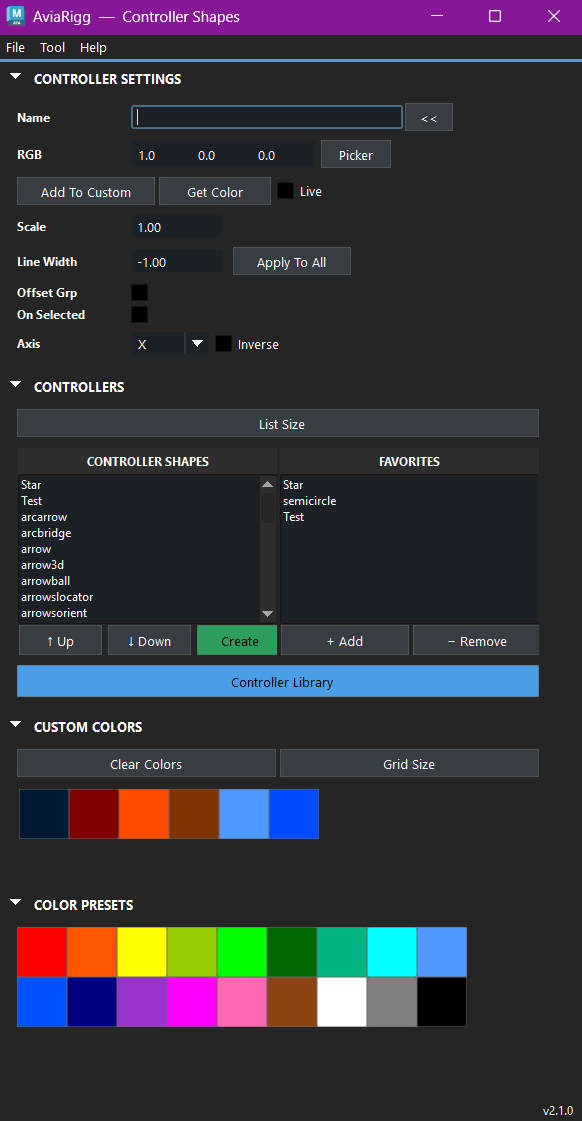
Task: Click the "<<" icon next to Name field
Action: tap(428, 117)
